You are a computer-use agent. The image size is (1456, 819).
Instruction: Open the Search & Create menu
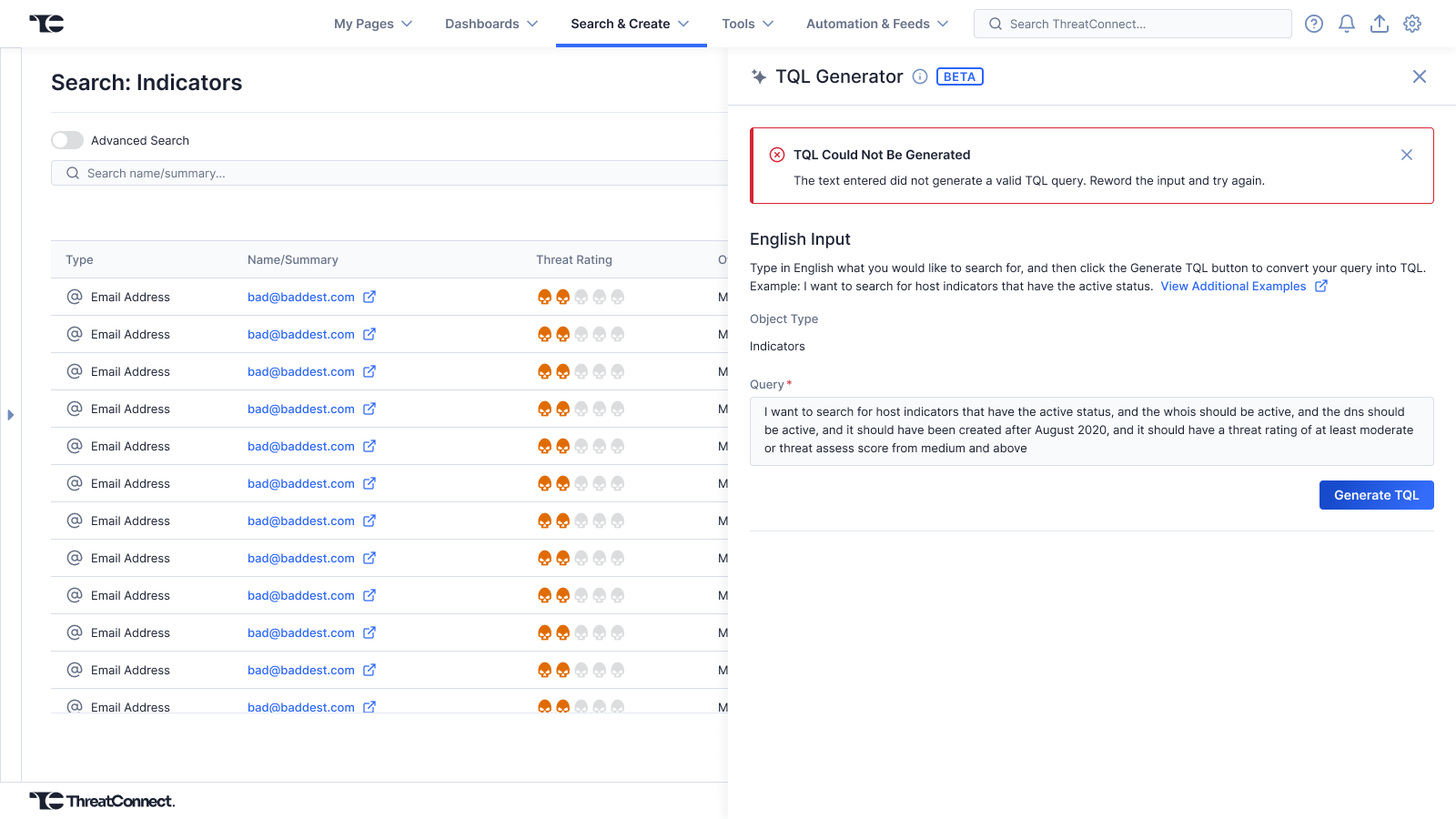[630, 24]
